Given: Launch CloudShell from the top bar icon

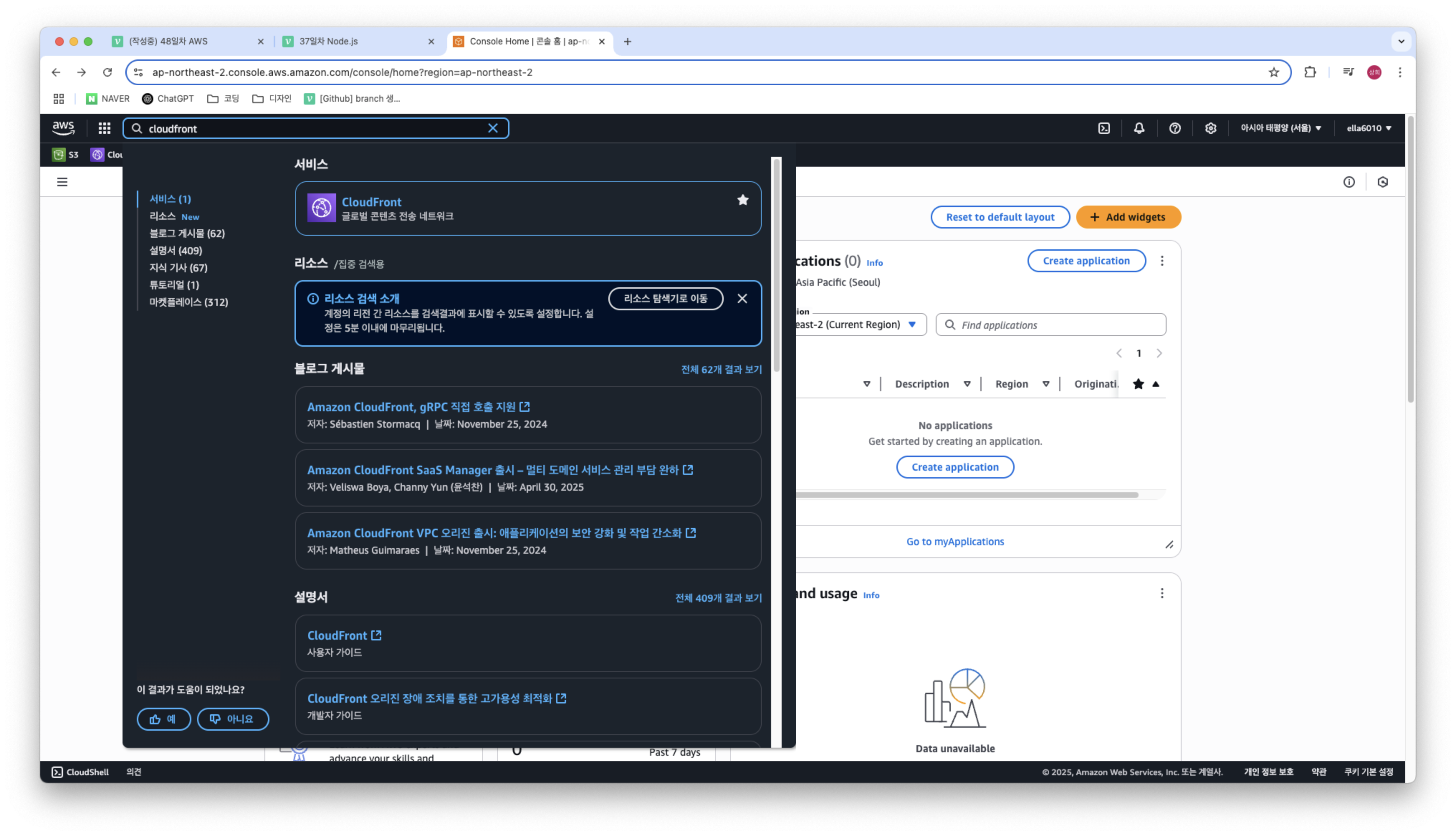Looking at the screenshot, I should [x=1104, y=128].
